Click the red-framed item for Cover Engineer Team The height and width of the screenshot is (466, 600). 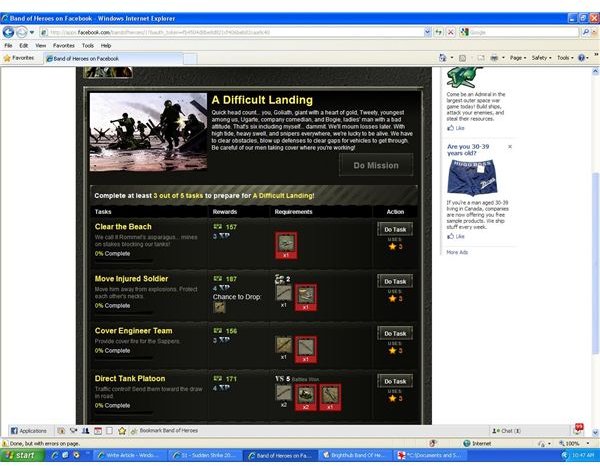coord(305,350)
